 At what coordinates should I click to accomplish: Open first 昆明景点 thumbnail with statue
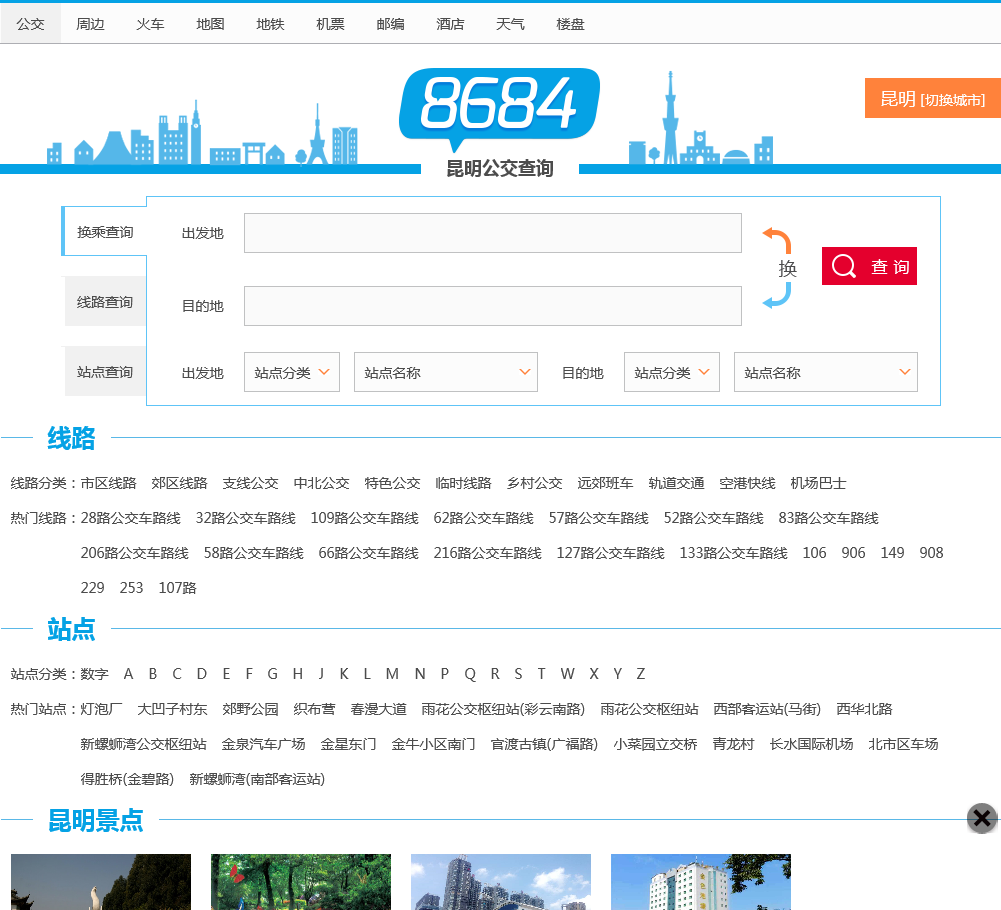101,882
